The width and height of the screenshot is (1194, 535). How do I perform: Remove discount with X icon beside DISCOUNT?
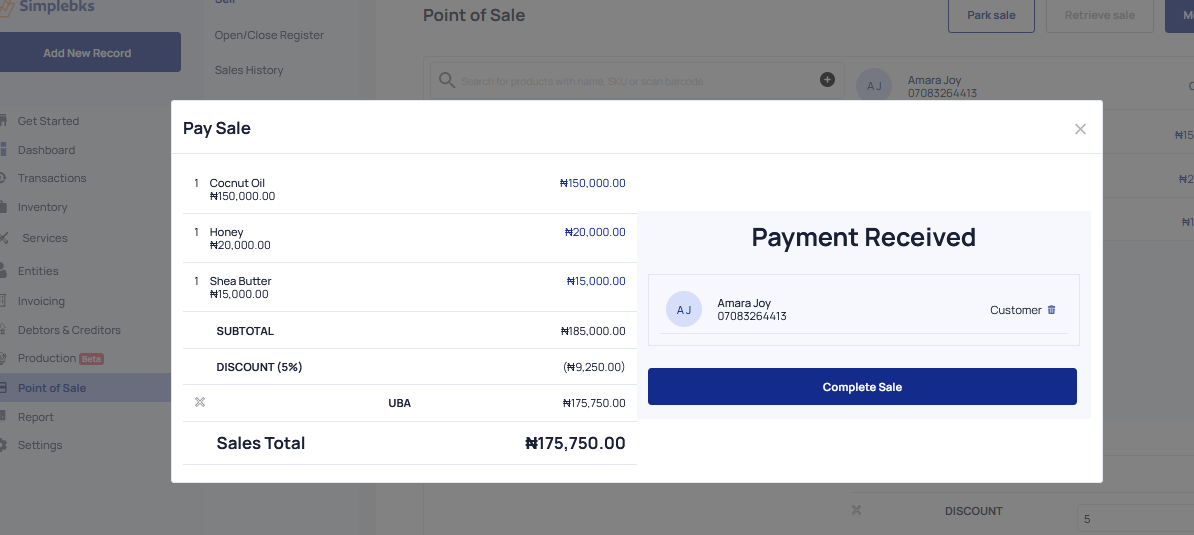pyautogui.click(x=856, y=511)
